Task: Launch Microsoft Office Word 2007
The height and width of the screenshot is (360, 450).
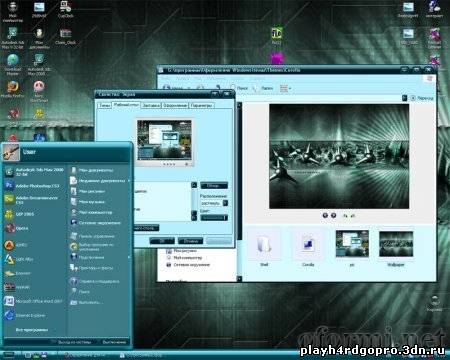Action: coord(34,301)
